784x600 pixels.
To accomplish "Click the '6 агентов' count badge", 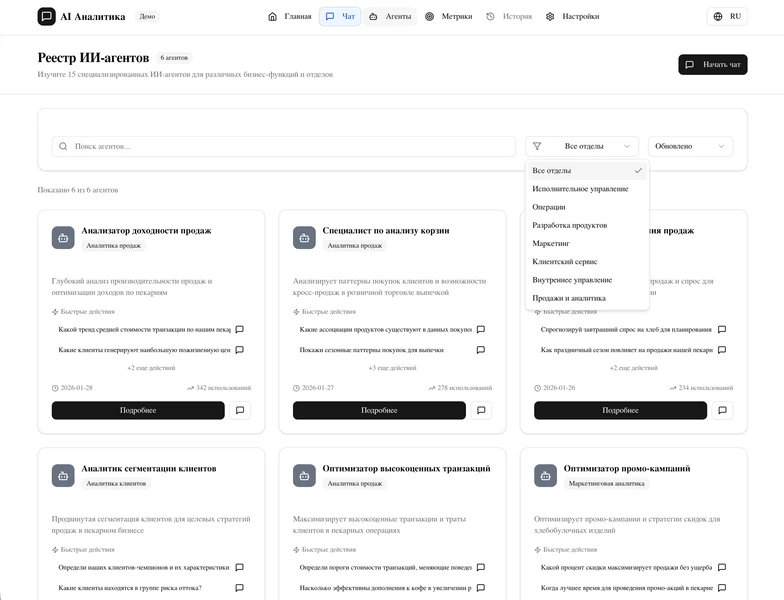I will tap(174, 58).
